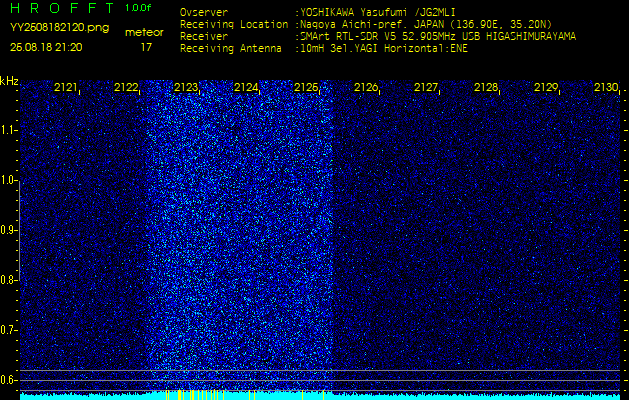Click the Receiver field label
The height and width of the screenshot is (400, 629).
point(204,37)
